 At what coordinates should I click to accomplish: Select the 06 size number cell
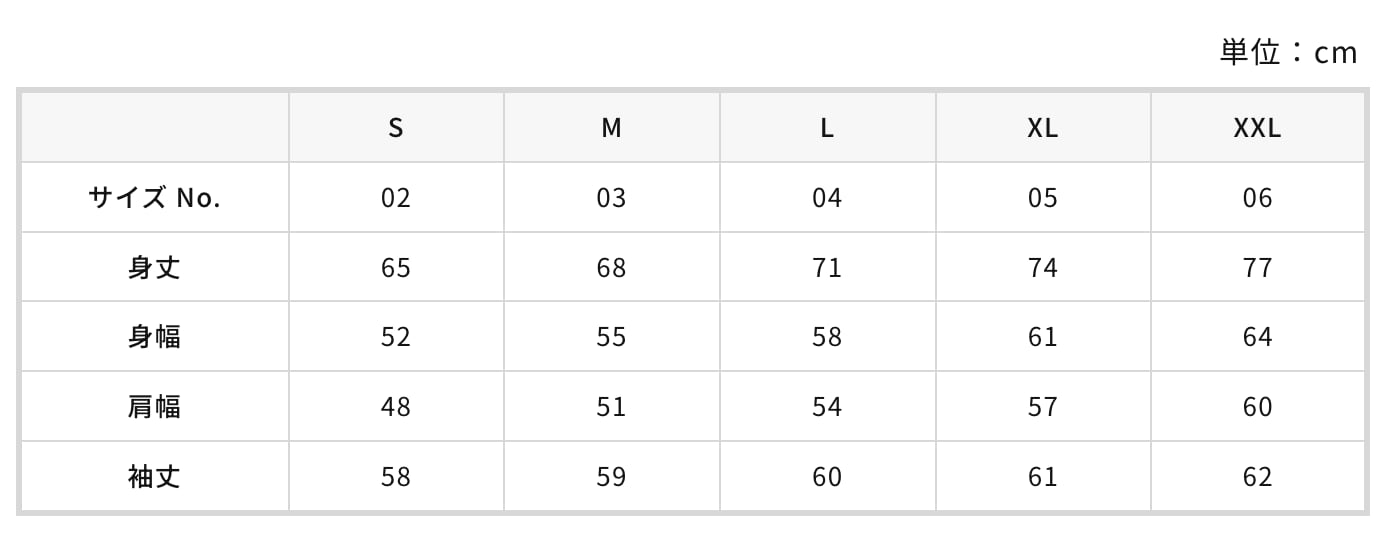(x=1257, y=198)
